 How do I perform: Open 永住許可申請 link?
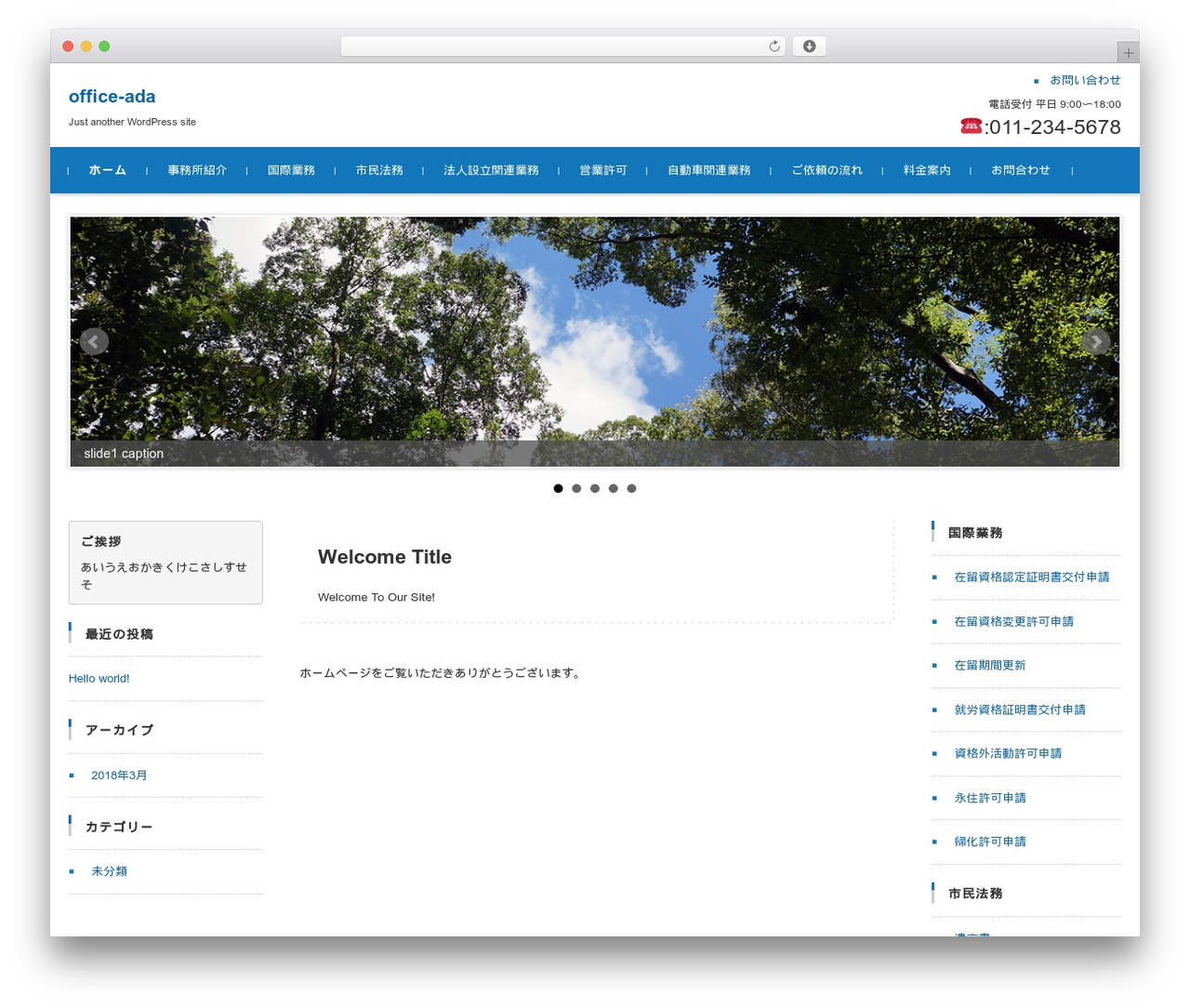click(x=990, y=798)
